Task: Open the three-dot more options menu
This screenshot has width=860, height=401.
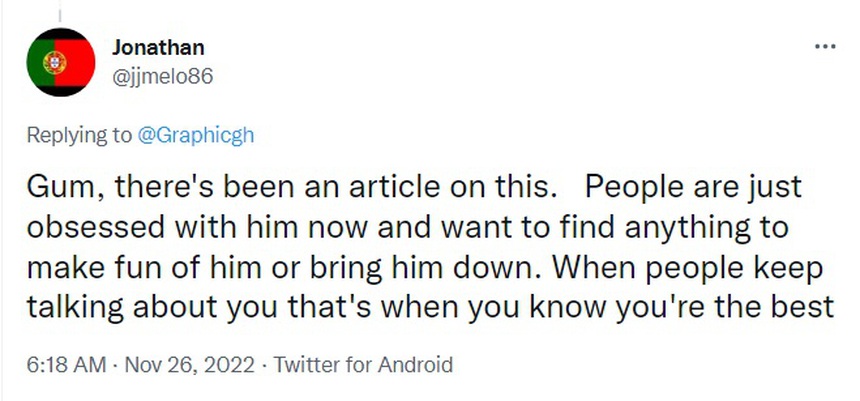Action: point(825,47)
